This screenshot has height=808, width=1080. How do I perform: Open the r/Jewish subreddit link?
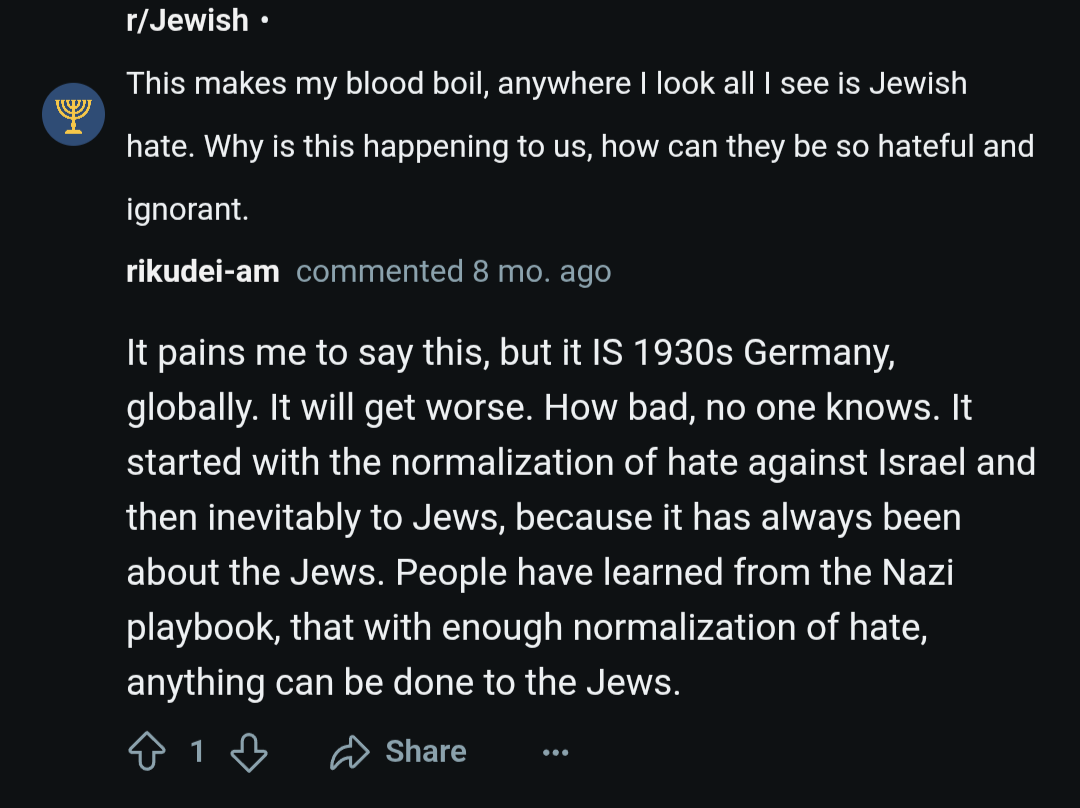[187, 21]
